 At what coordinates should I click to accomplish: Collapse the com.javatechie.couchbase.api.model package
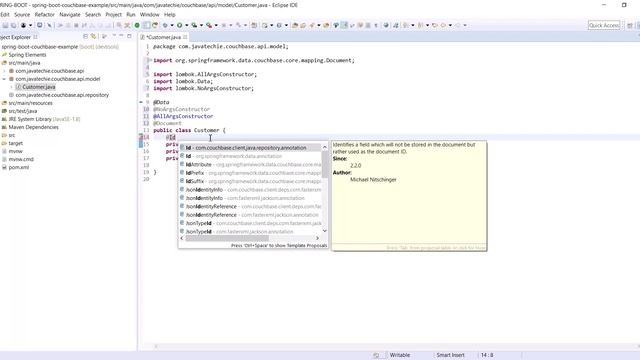(x=4, y=79)
